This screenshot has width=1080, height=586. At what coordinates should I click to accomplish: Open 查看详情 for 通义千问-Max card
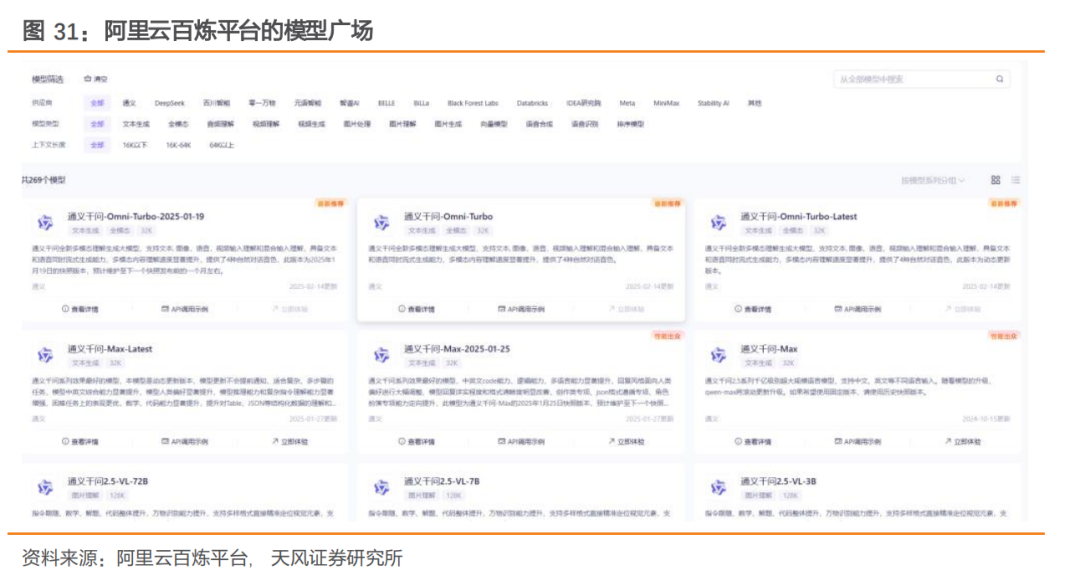(753, 441)
